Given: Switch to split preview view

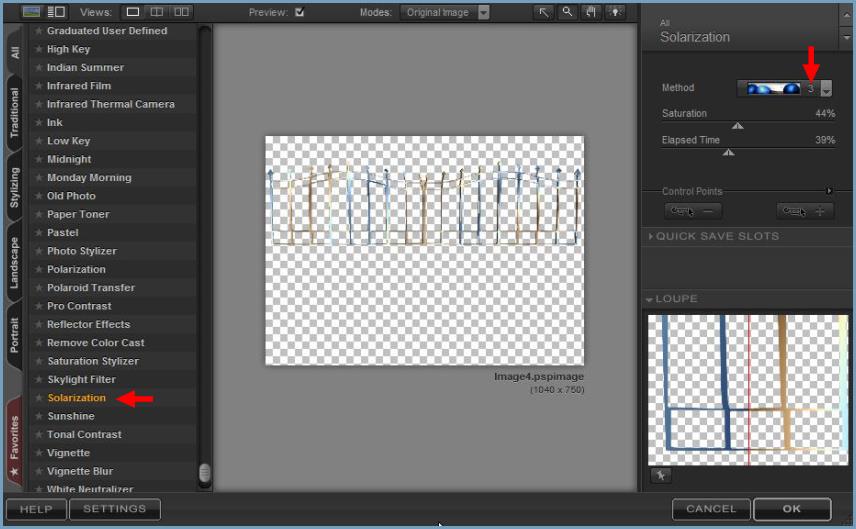Looking at the screenshot, I should coord(157,12).
